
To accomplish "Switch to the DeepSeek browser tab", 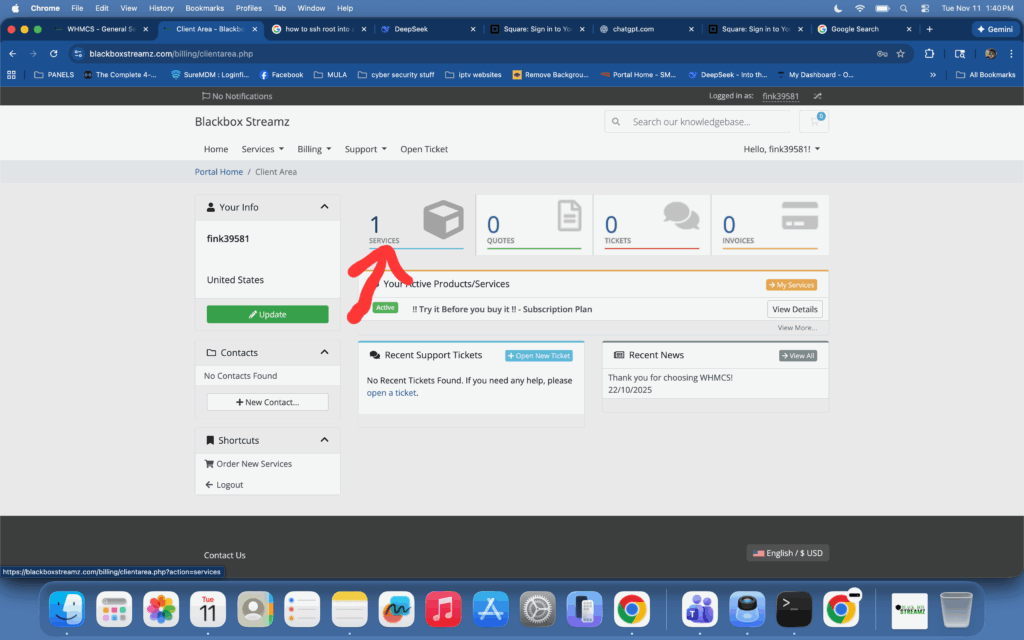I will click(406, 29).
